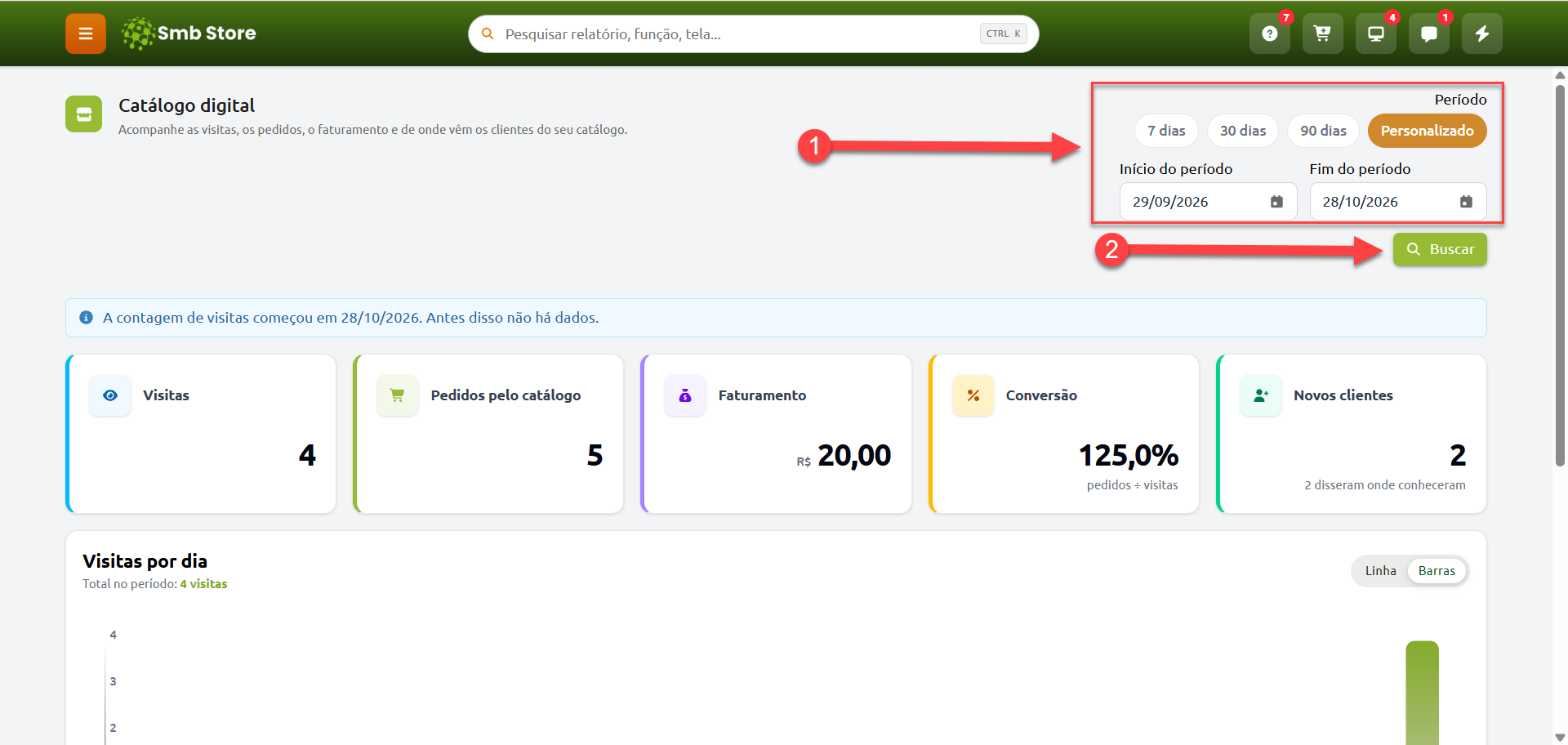Select the Personalizado period
This screenshot has width=1568, height=745.
click(x=1427, y=131)
